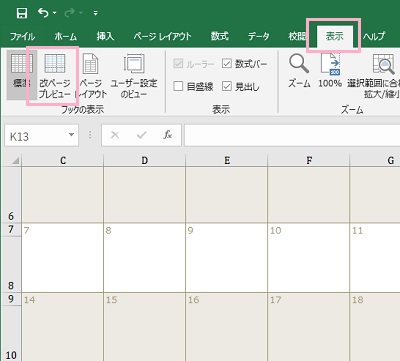The width and height of the screenshot is (400, 361).
Task: Select column D header
Action: point(144,161)
